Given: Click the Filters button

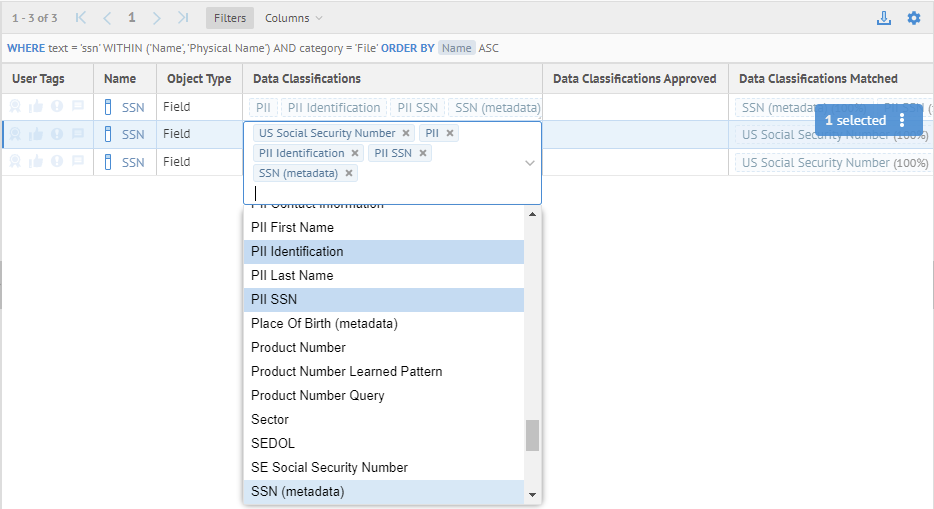Looking at the screenshot, I should [x=230, y=18].
